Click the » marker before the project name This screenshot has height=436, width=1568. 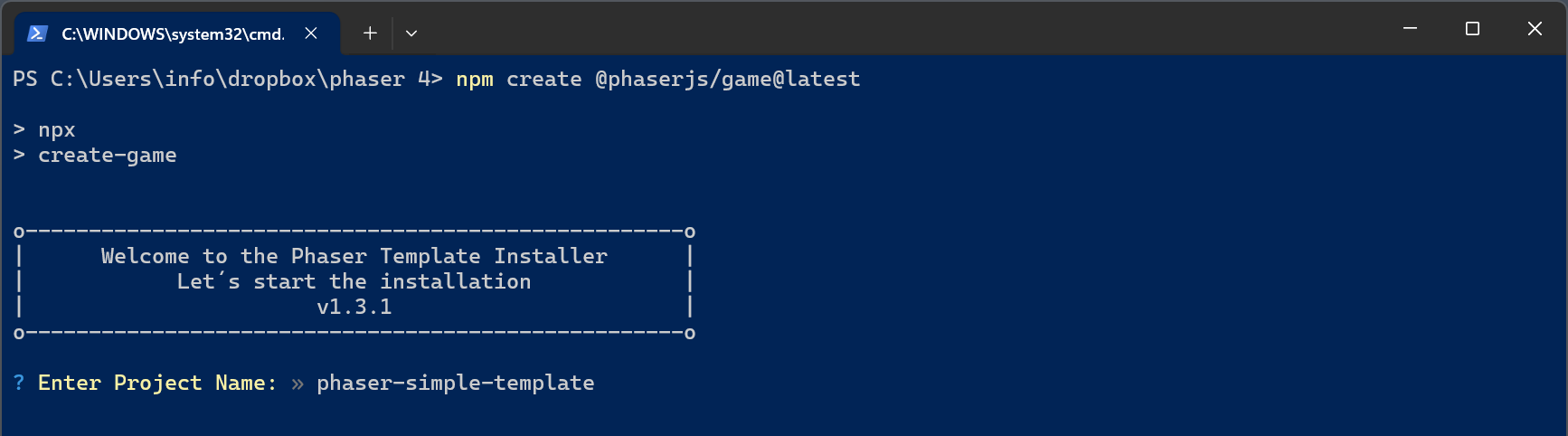[298, 384]
